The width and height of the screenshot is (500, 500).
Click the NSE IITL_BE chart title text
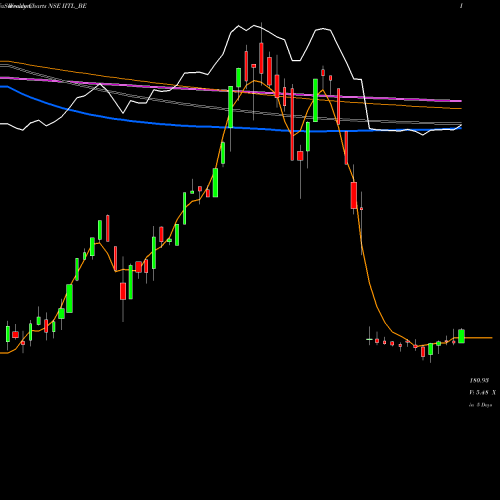tap(67, 6)
